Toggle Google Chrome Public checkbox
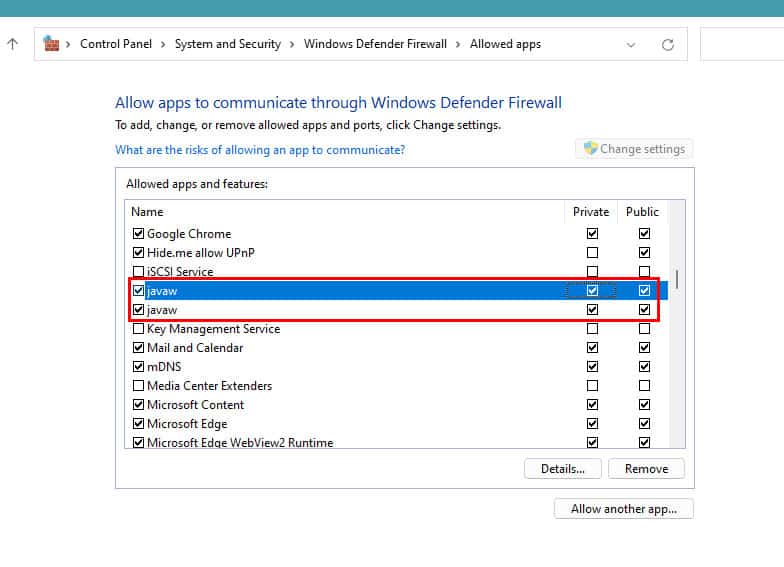The image size is (784, 567). coord(644,234)
